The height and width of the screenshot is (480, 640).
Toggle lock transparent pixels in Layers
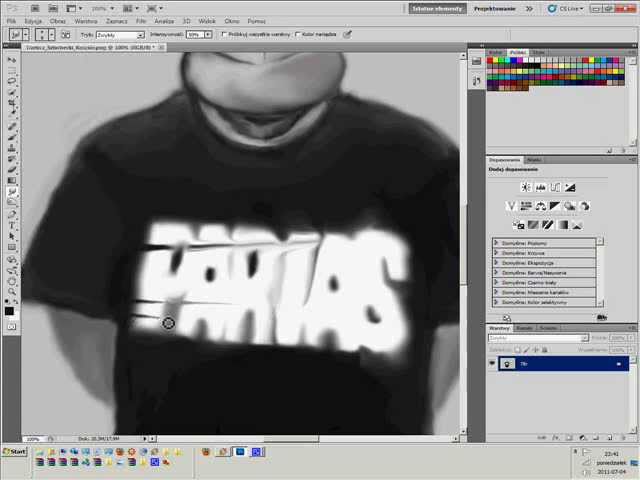[518, 350]
